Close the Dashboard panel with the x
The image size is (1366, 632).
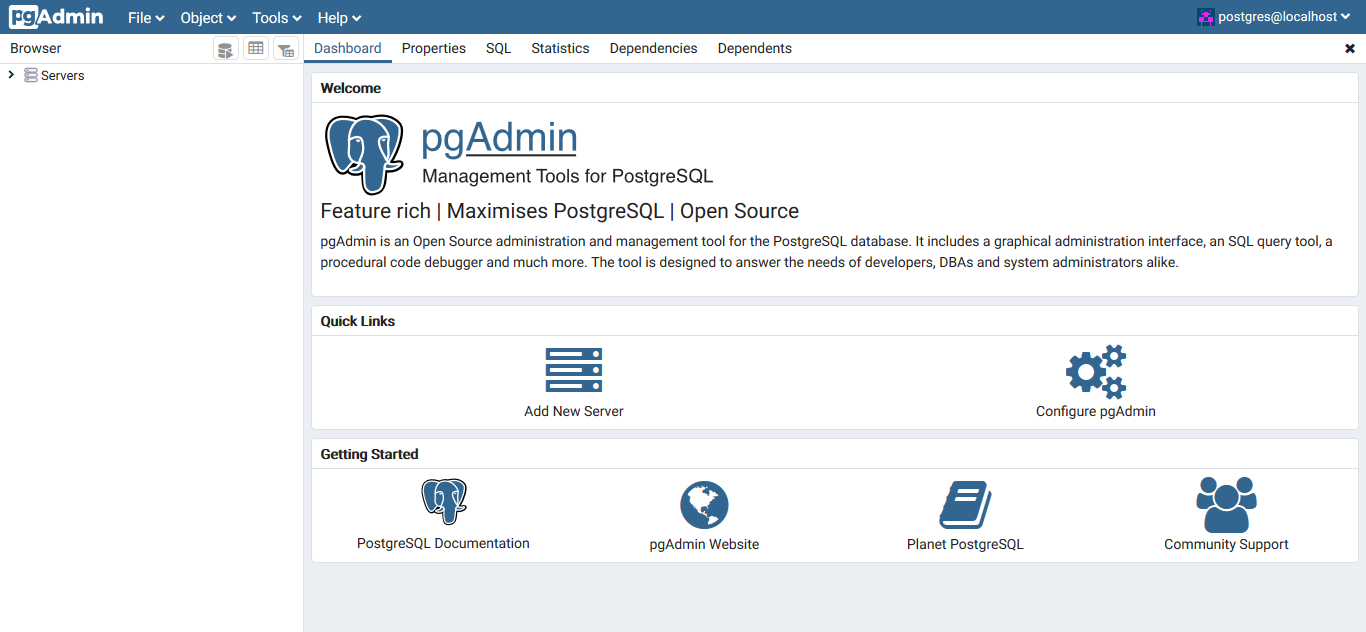click(1352, 48)
